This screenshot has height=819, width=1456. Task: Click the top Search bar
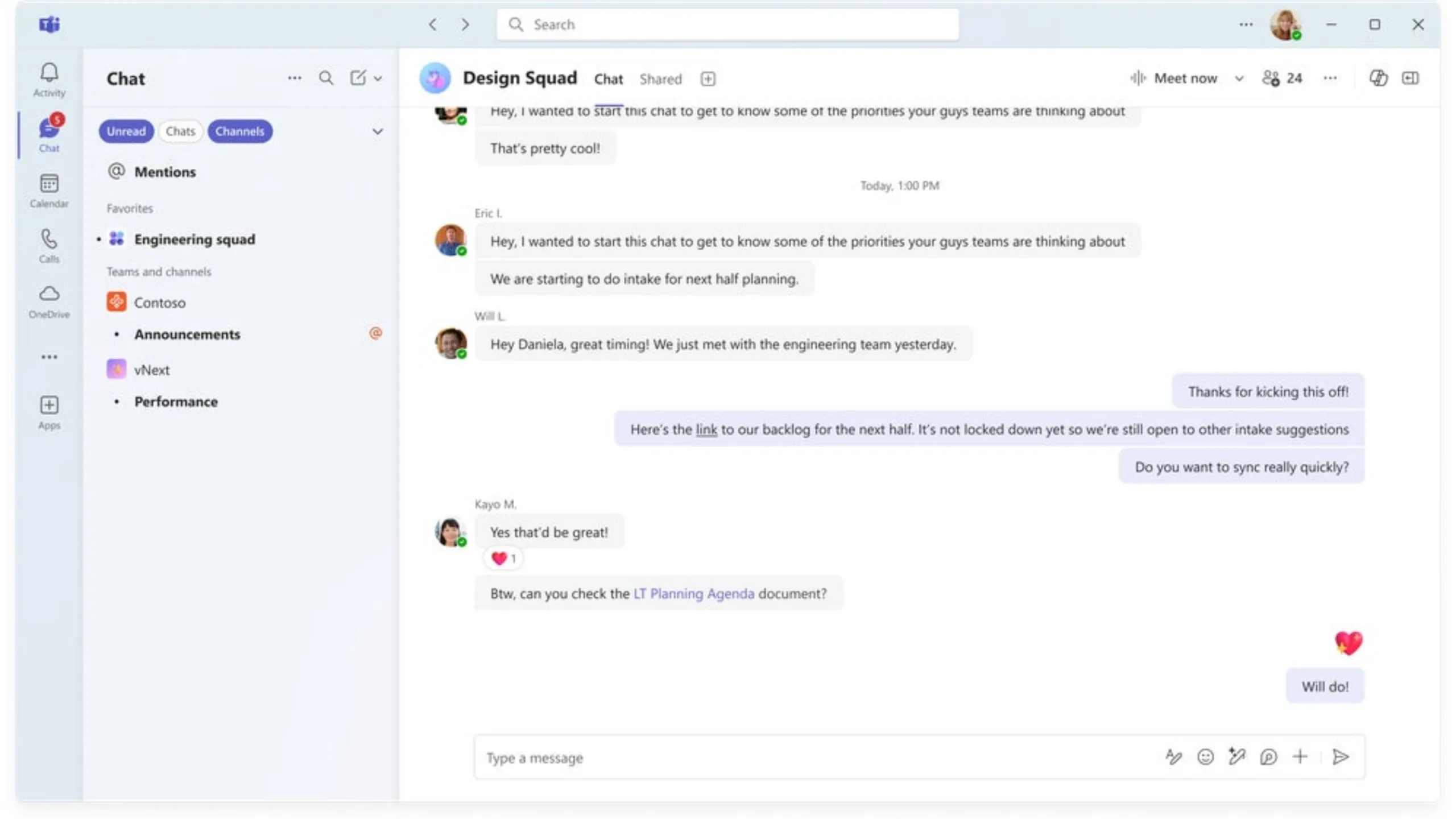click(727, 24)
